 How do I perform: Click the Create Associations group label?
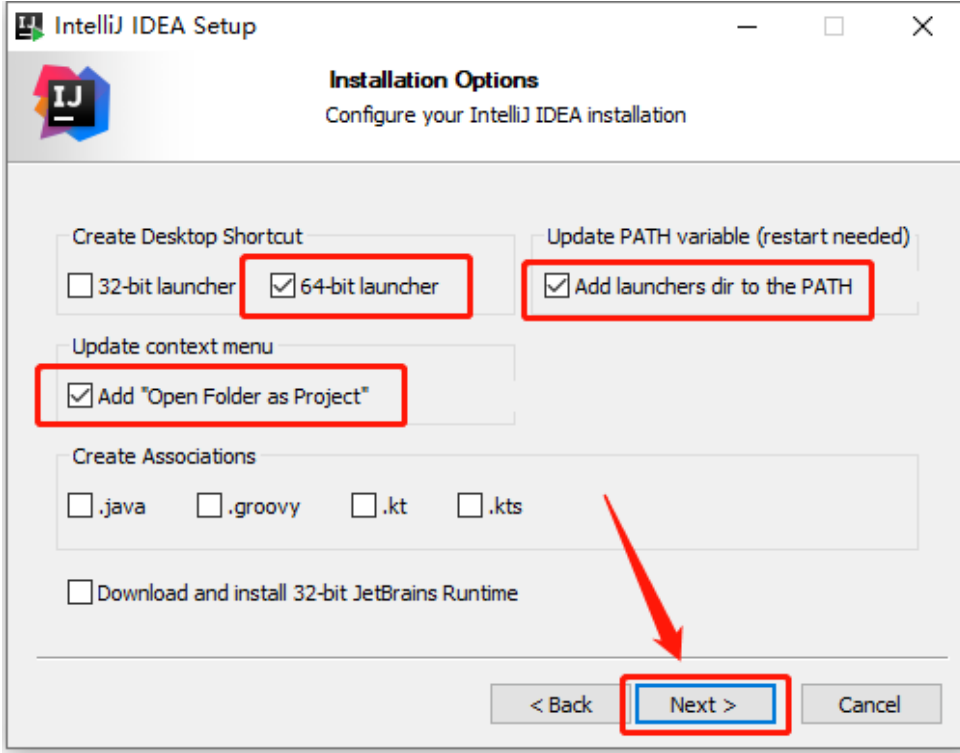(164, 457)
